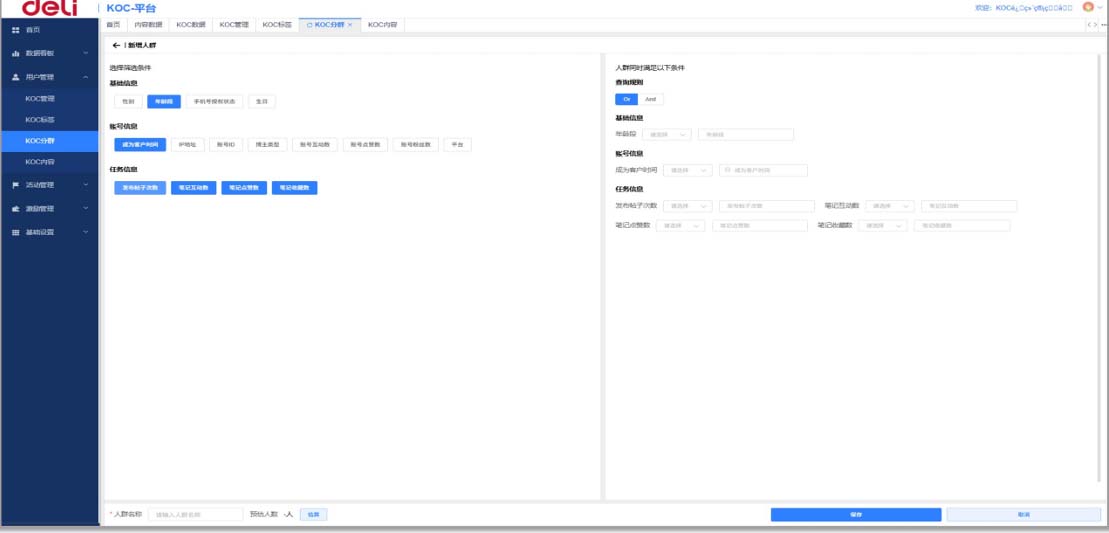Viewport: 1109px width, 533px height.
Task: Click the back arrow beside 新增人群
Action: 116,46
